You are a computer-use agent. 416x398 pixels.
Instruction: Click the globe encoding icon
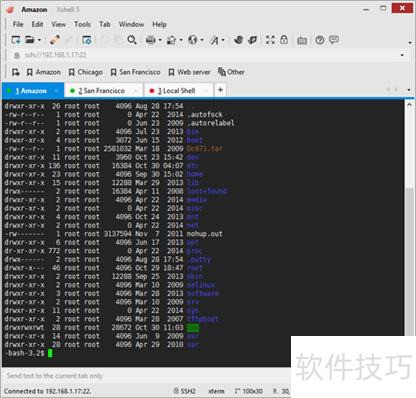click(x=193, y=40)
